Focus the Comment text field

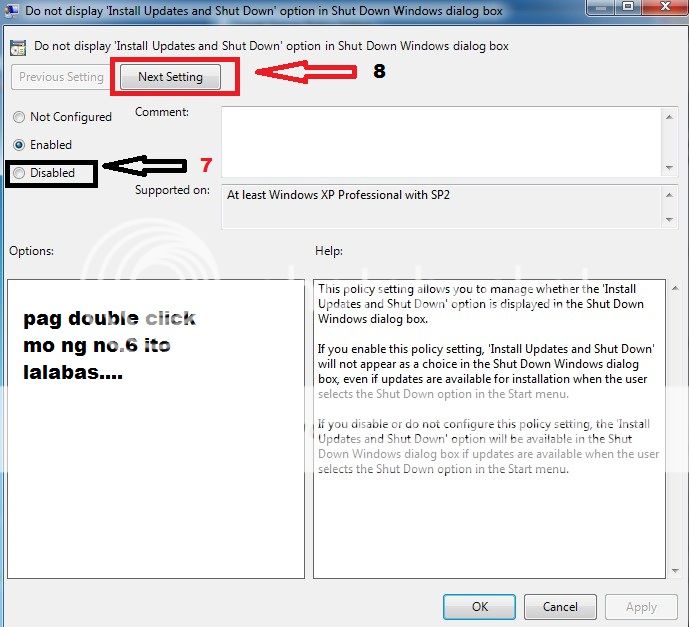coord(440,141)
